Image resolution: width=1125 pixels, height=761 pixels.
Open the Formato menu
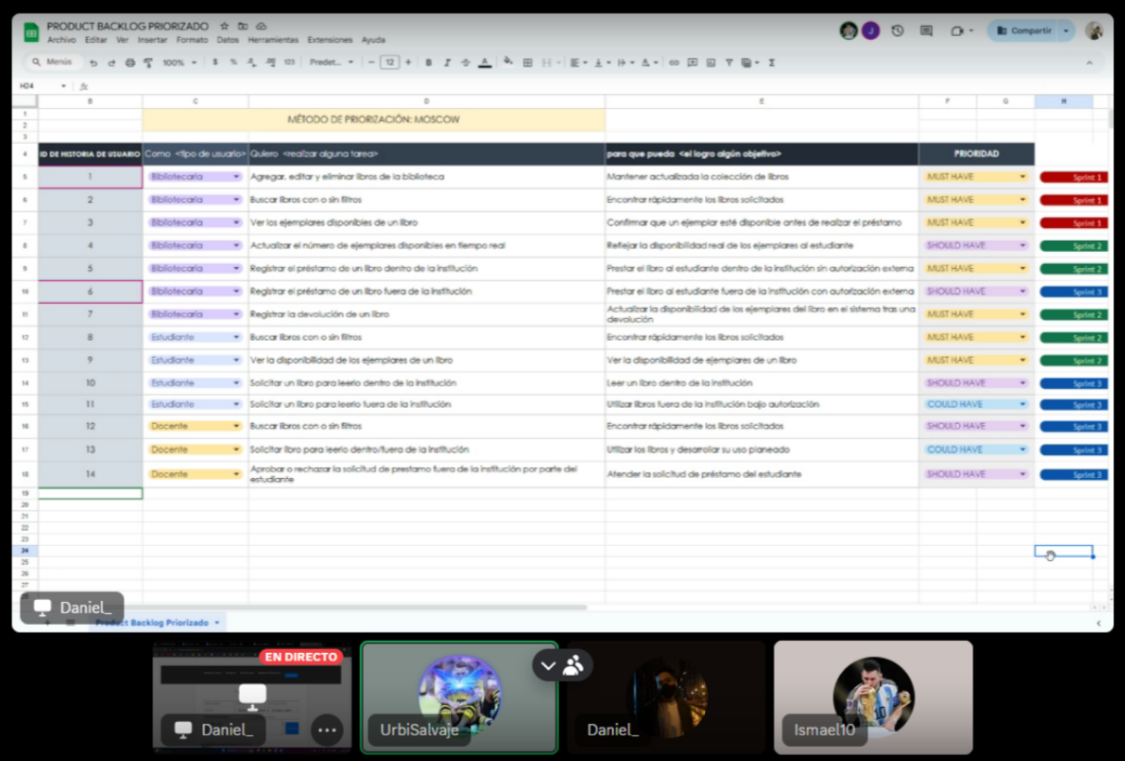(192, 40)
